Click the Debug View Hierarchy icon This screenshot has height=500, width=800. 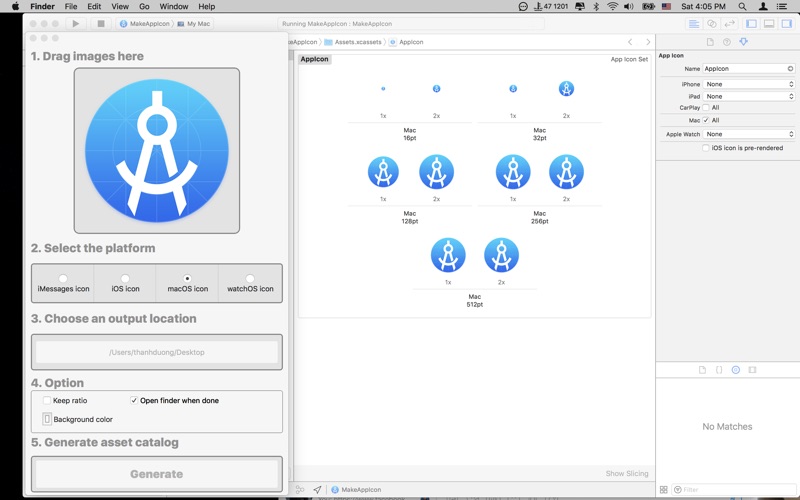click(300, 489)
